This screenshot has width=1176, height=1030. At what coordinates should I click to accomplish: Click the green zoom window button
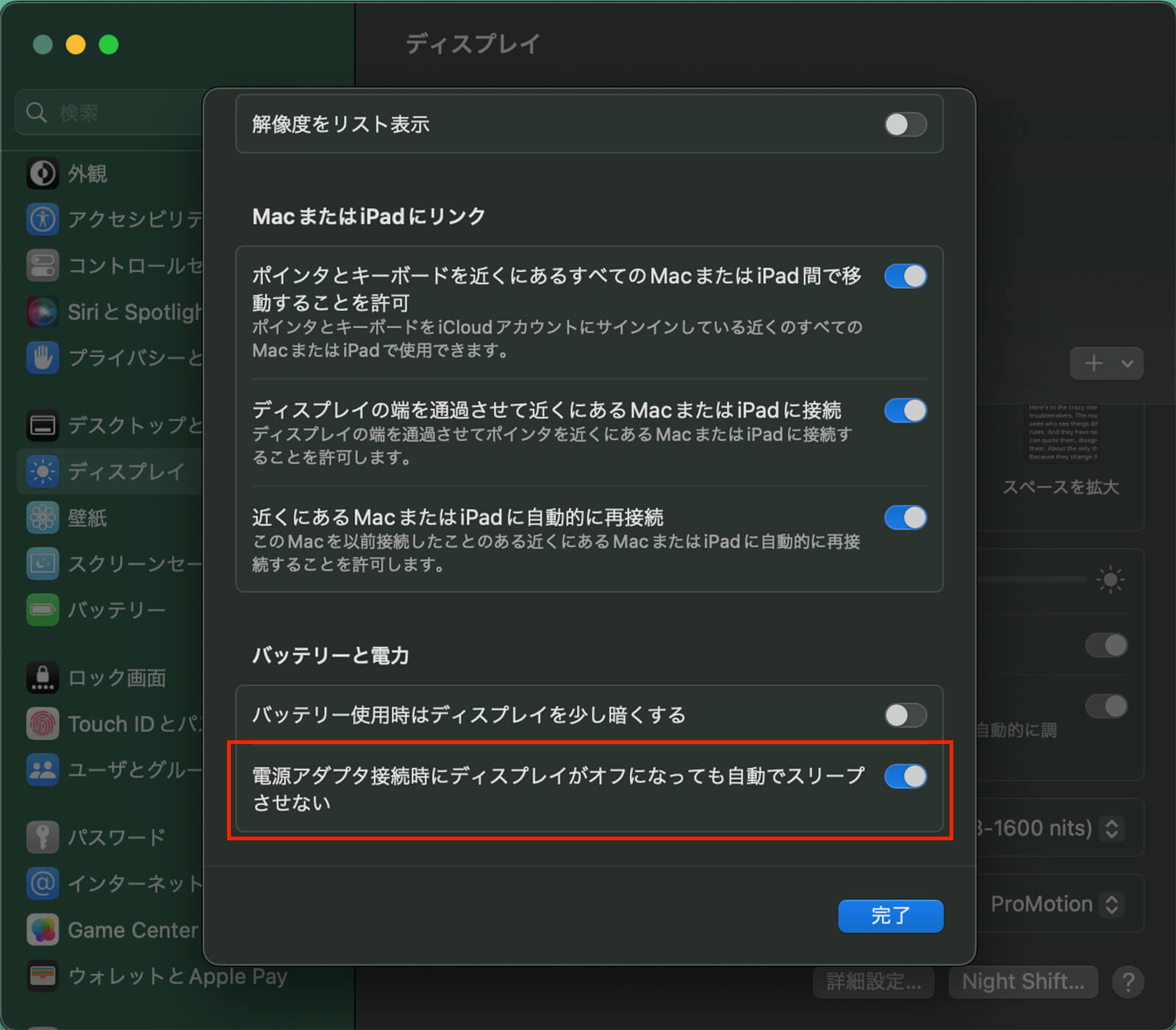pyautogui.click(x=109, y=45)
